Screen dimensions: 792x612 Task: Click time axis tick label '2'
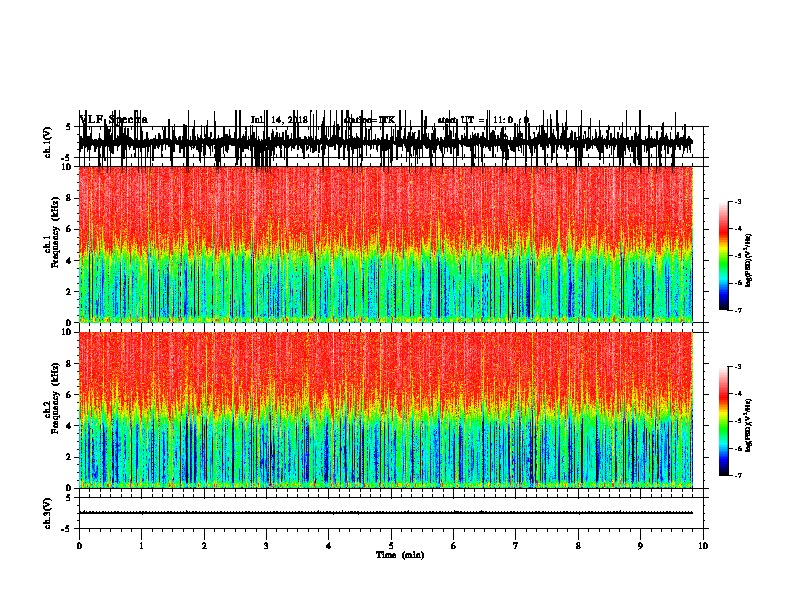(x=204, y=546)
